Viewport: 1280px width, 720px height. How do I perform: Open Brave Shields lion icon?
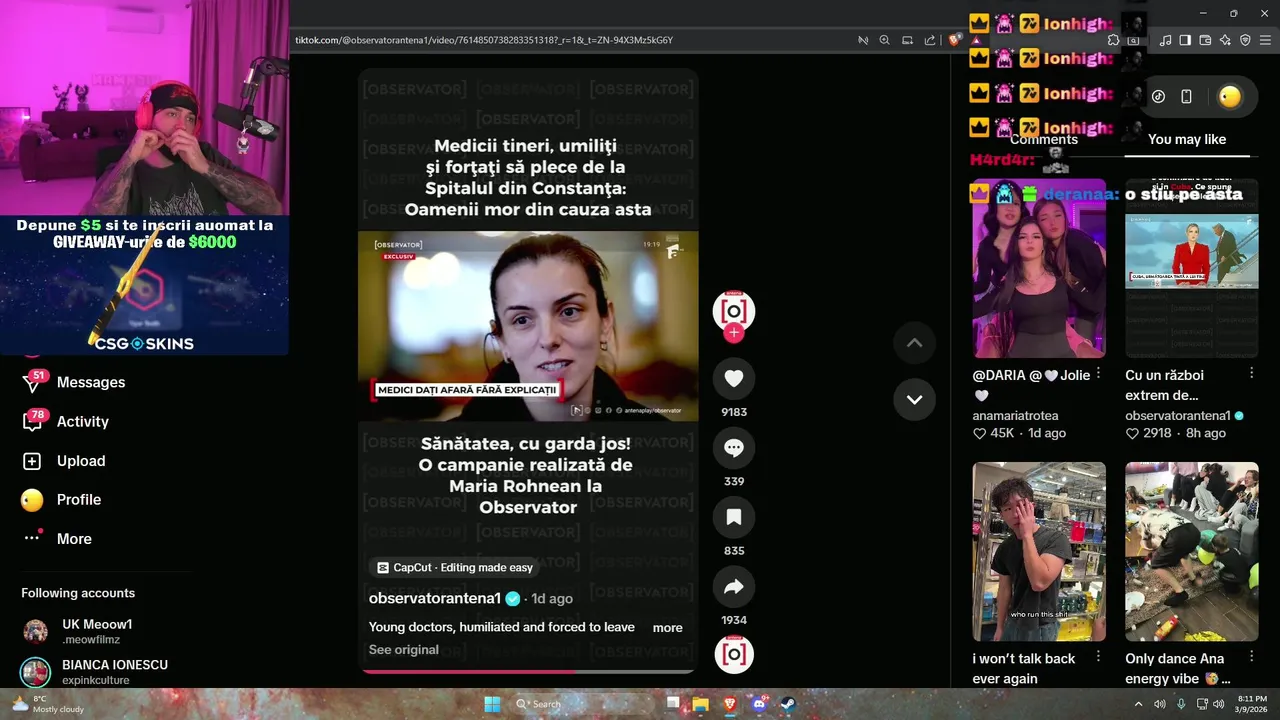click(x=955, y=40)
